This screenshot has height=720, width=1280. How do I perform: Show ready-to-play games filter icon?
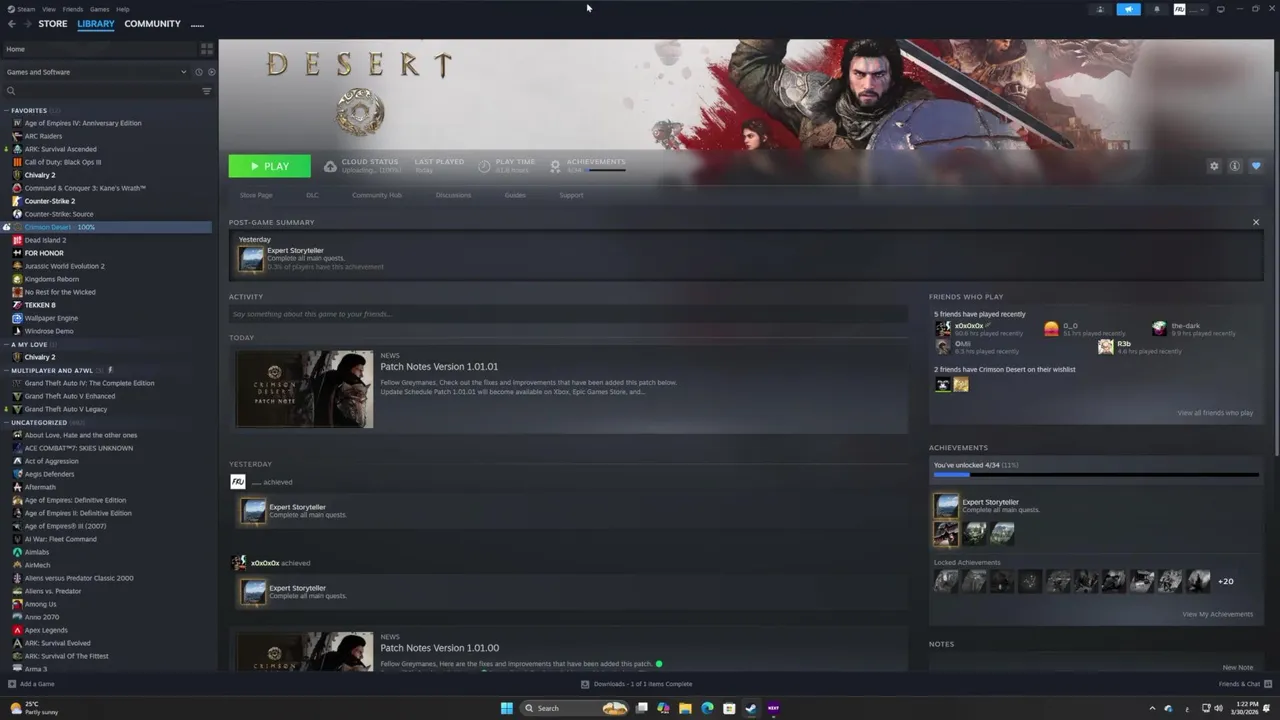coord(211,72)
